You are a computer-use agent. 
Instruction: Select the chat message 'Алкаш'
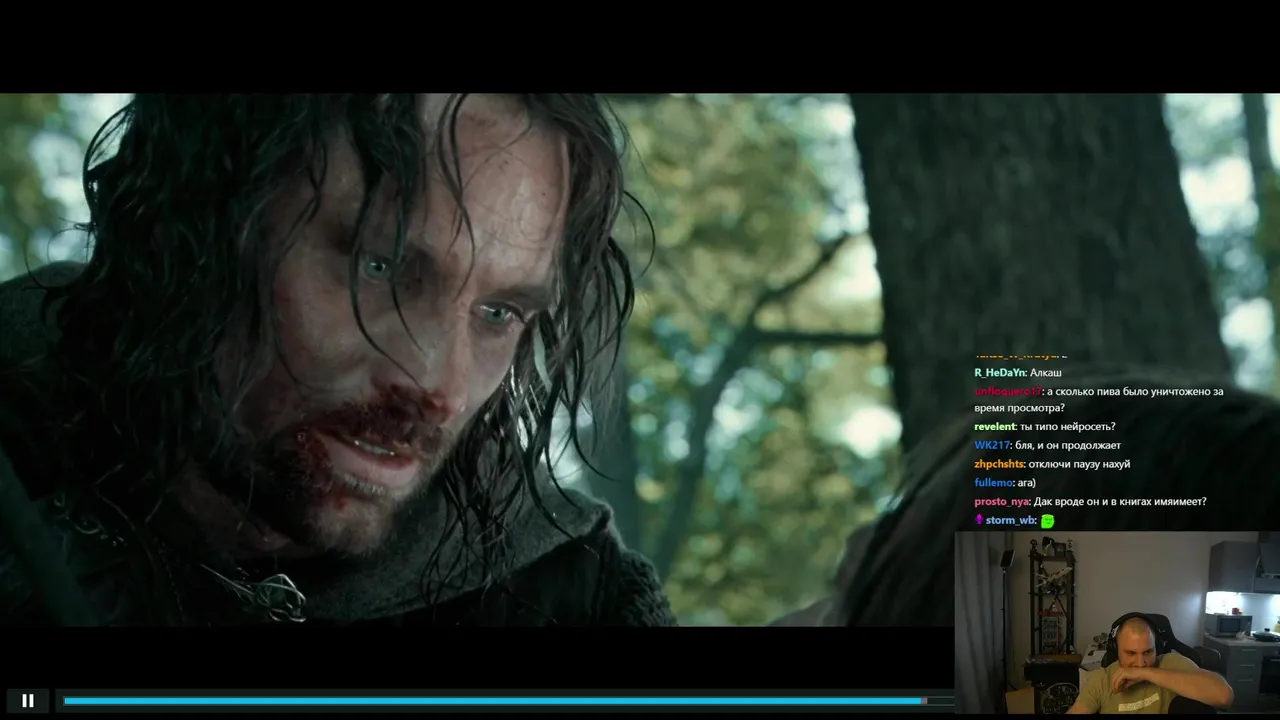pyautogui.click(x=1046, y=373)
